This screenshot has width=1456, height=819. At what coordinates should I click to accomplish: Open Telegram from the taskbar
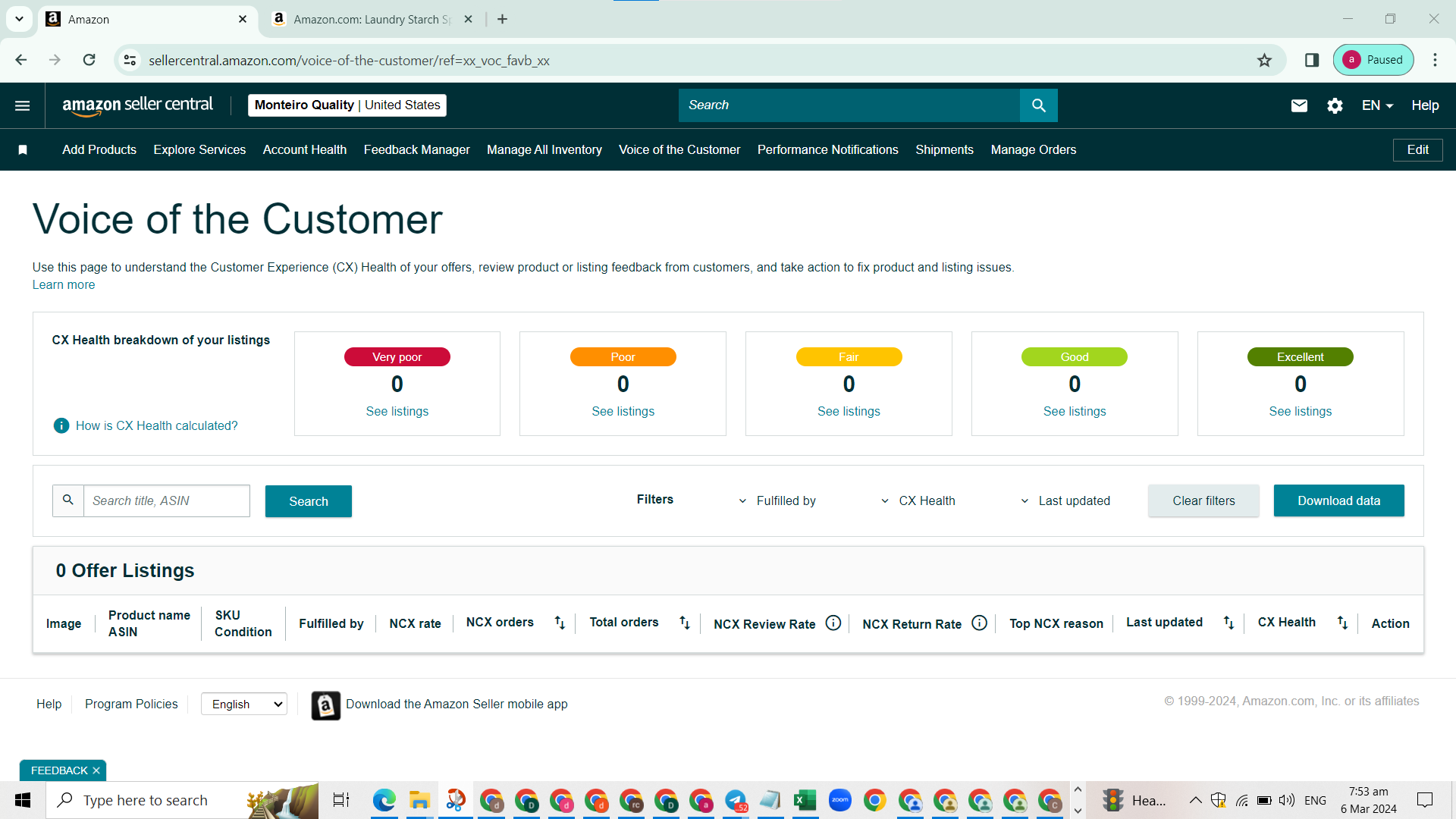click(x=736, y=800)
